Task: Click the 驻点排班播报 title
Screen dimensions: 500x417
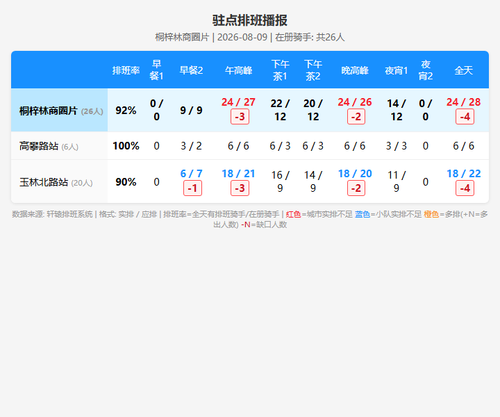Action: (250, 20)
